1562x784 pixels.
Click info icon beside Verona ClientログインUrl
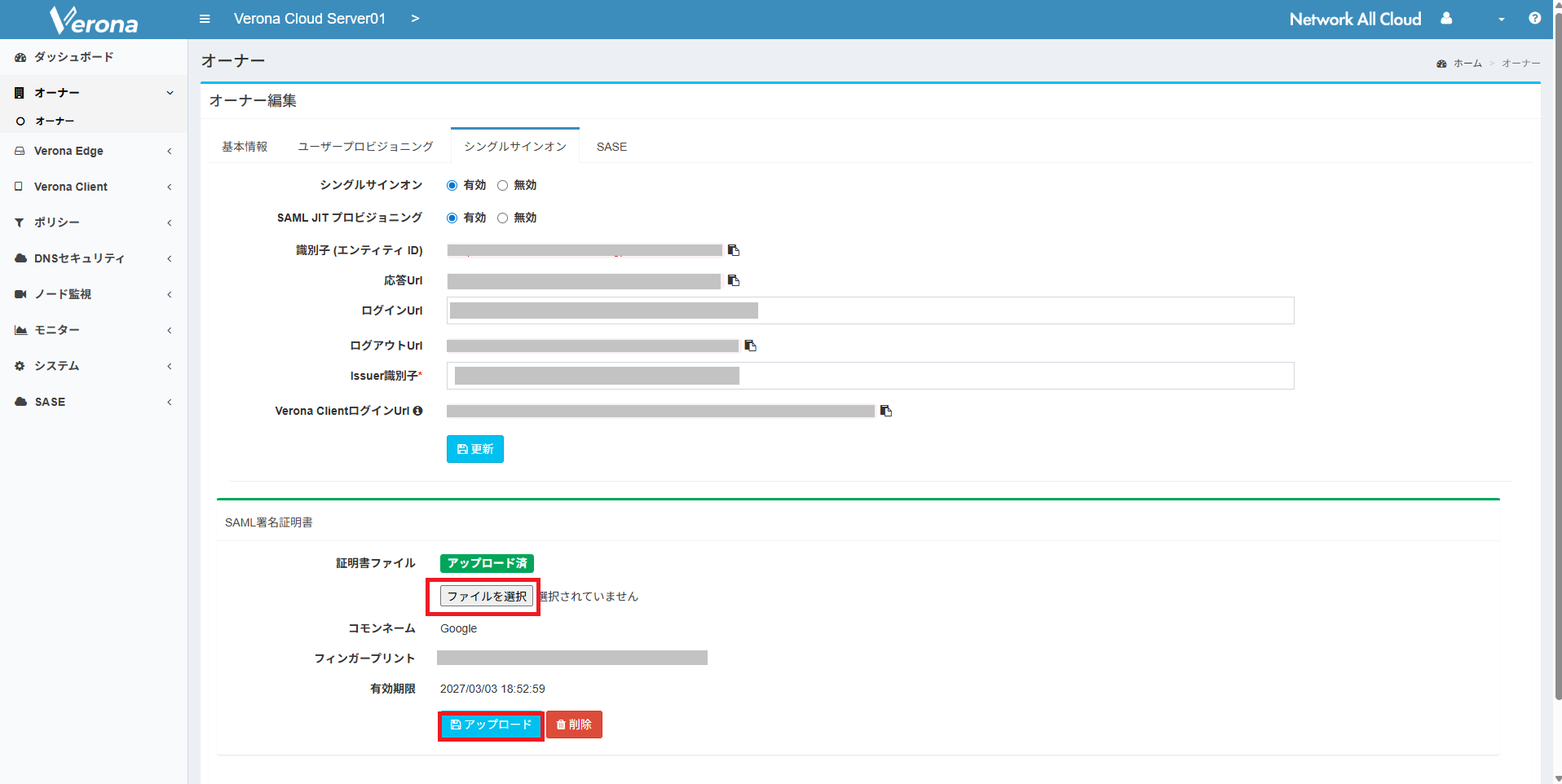point(418,411)
